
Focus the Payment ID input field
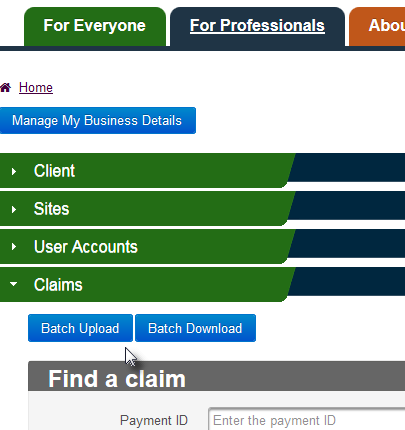coord(307,419)
